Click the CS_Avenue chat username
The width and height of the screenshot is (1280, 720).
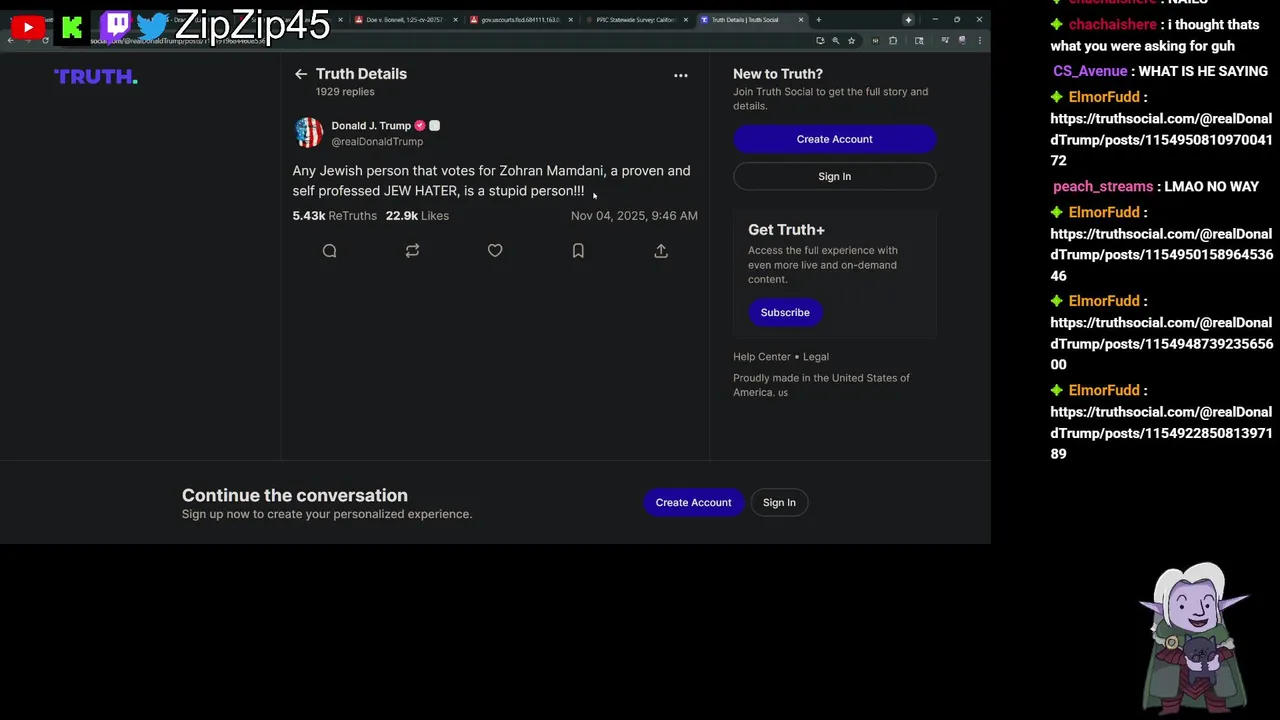coord(1090,71)
